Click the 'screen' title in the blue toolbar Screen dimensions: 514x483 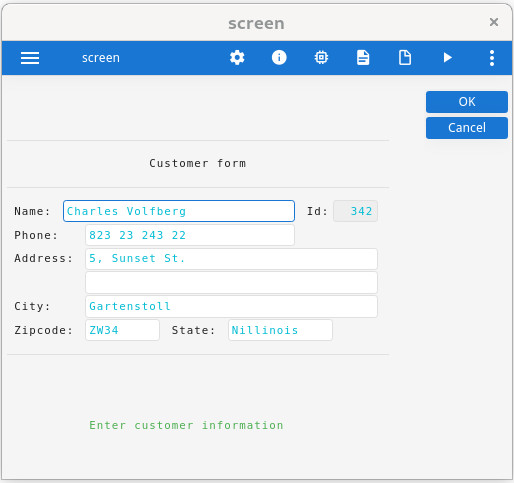[x=101, y=58]
